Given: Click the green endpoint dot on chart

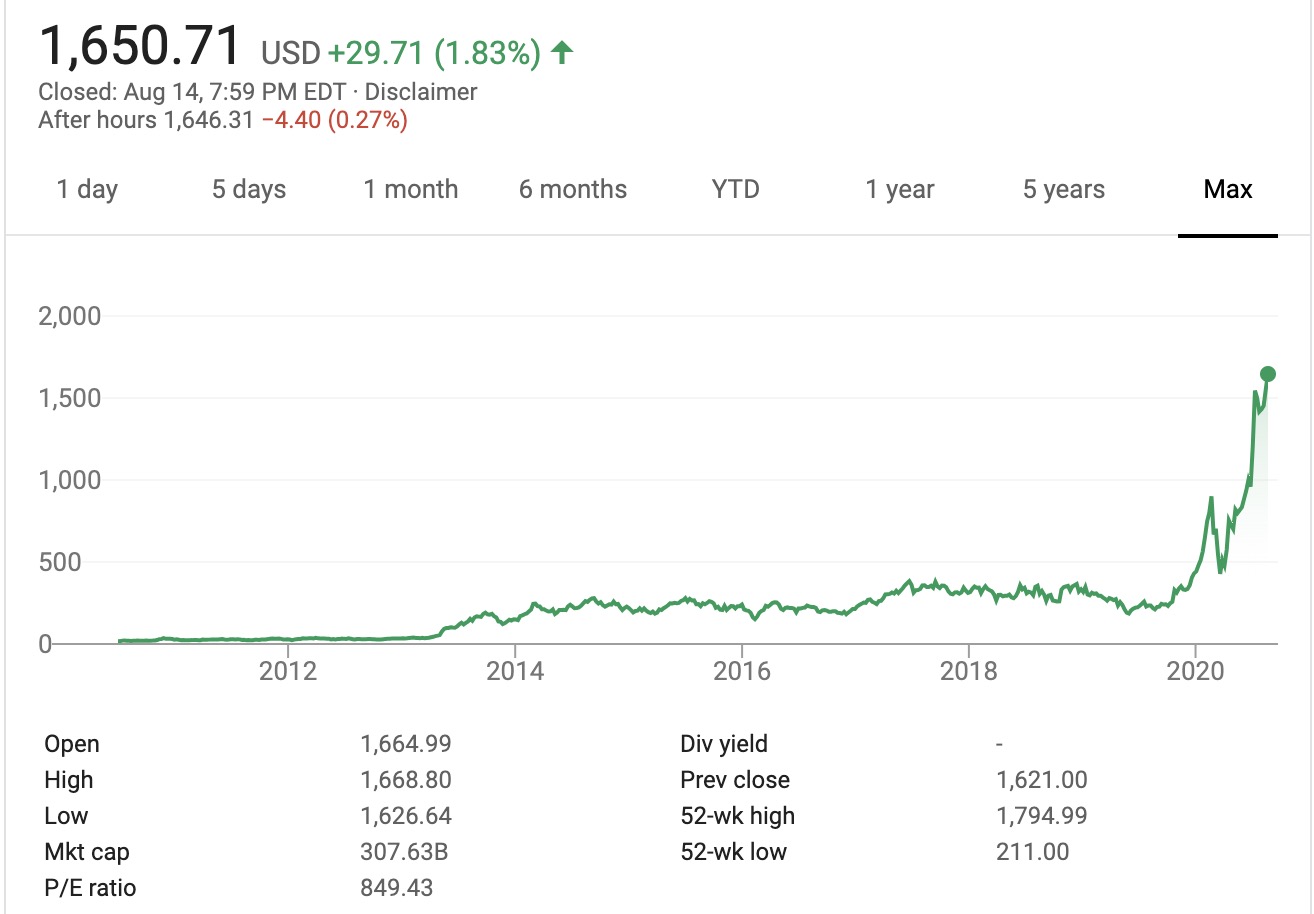Looking at the screenshot, I should point(1268,374).
